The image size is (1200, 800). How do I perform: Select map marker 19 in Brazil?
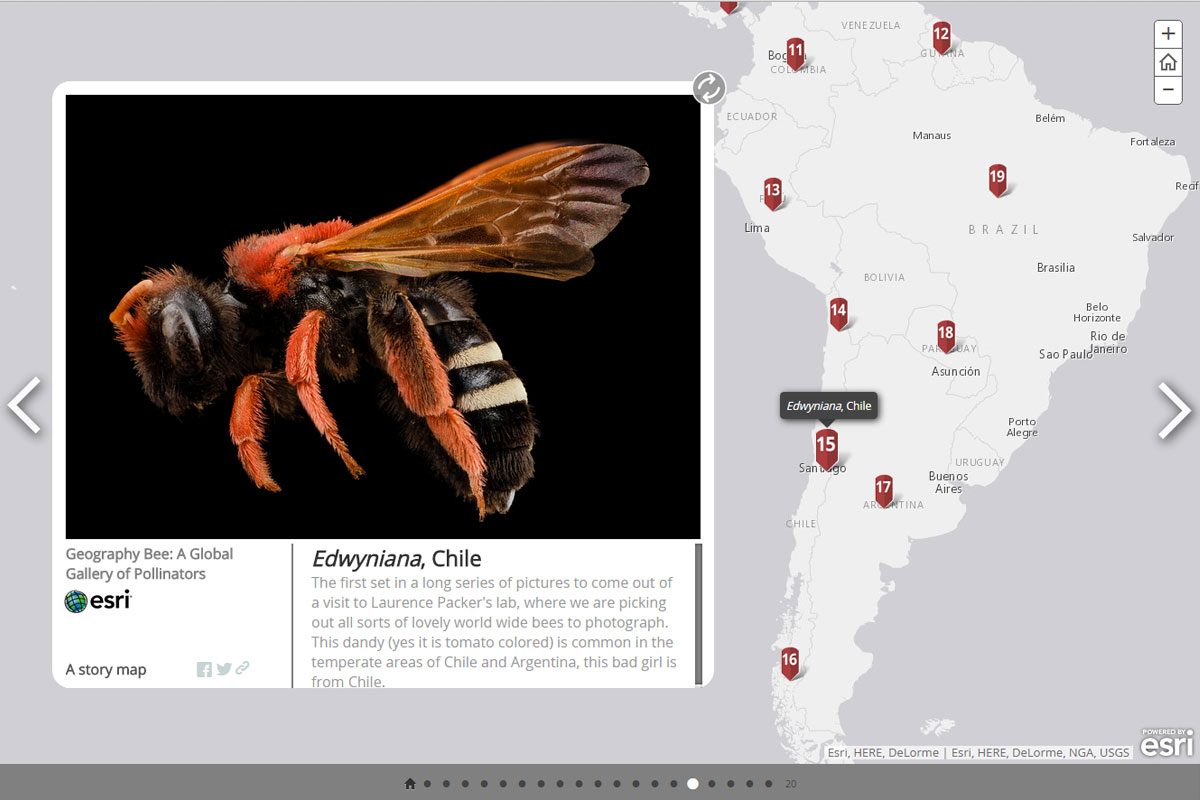(997, 179)
